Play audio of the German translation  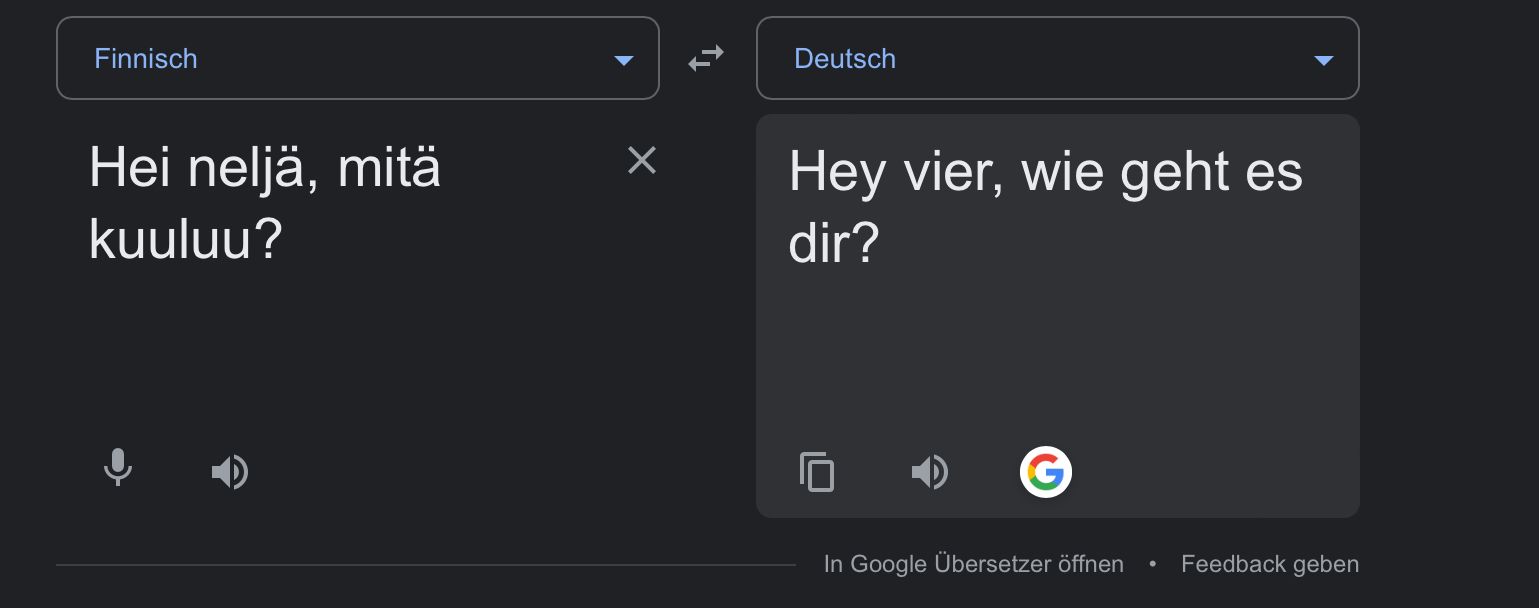pos(930,471)
